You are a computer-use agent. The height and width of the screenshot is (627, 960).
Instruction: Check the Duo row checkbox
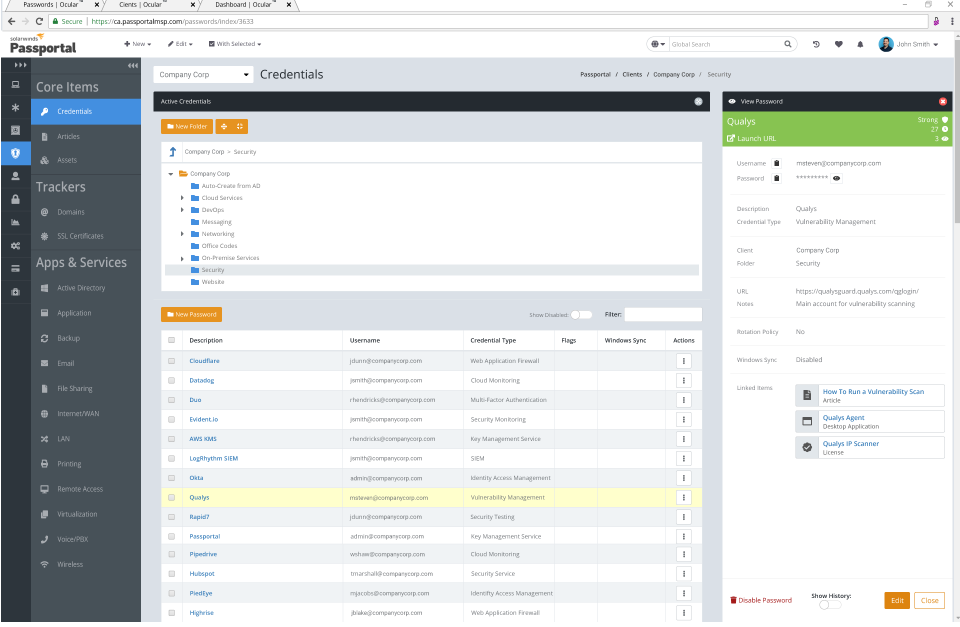[171, 400]
